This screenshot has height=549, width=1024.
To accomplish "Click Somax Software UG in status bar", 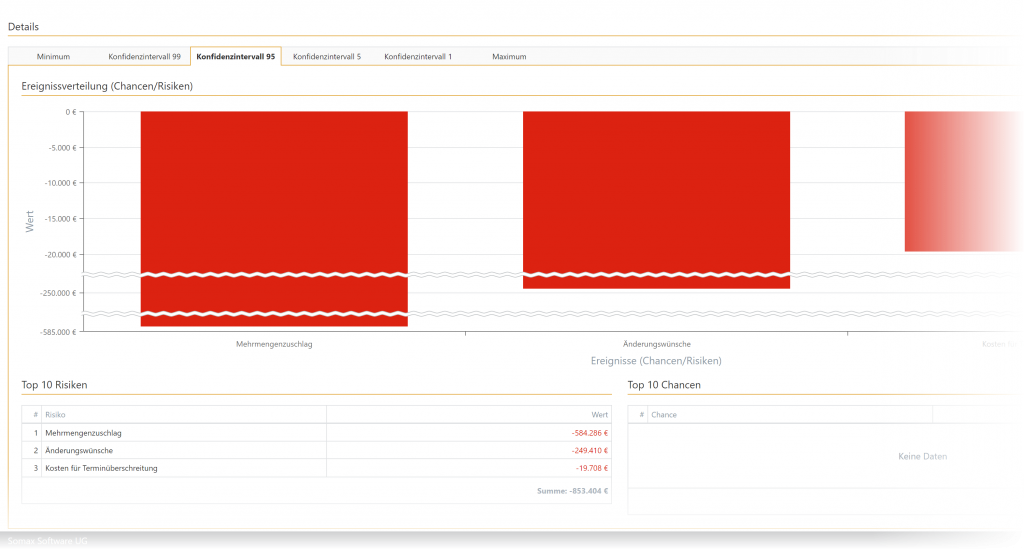I will click(48, 541).
